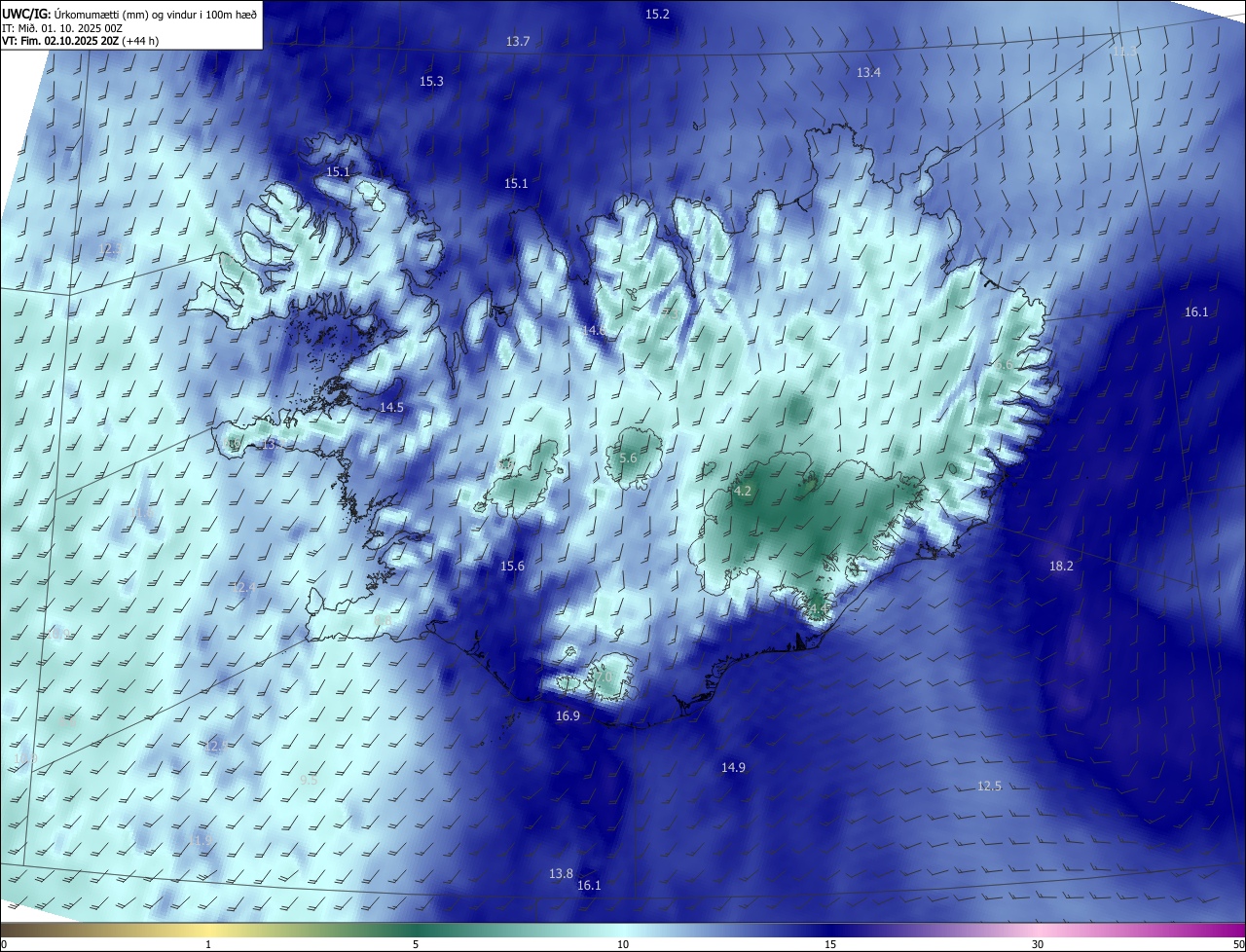Click the 16.9 value label
Image resolution: width=1246 pixels, height=952 pixels.
click(568, 715)
